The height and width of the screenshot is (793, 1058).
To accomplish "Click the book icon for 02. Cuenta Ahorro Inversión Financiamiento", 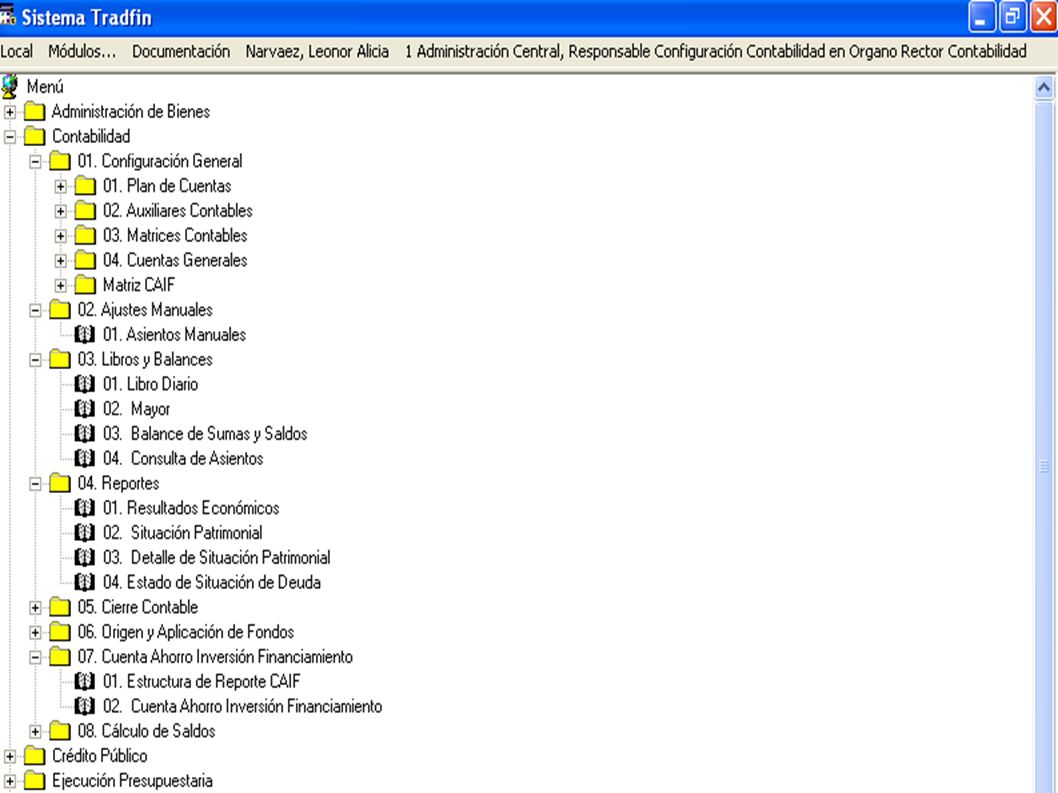I will click(x=84, y=706).
